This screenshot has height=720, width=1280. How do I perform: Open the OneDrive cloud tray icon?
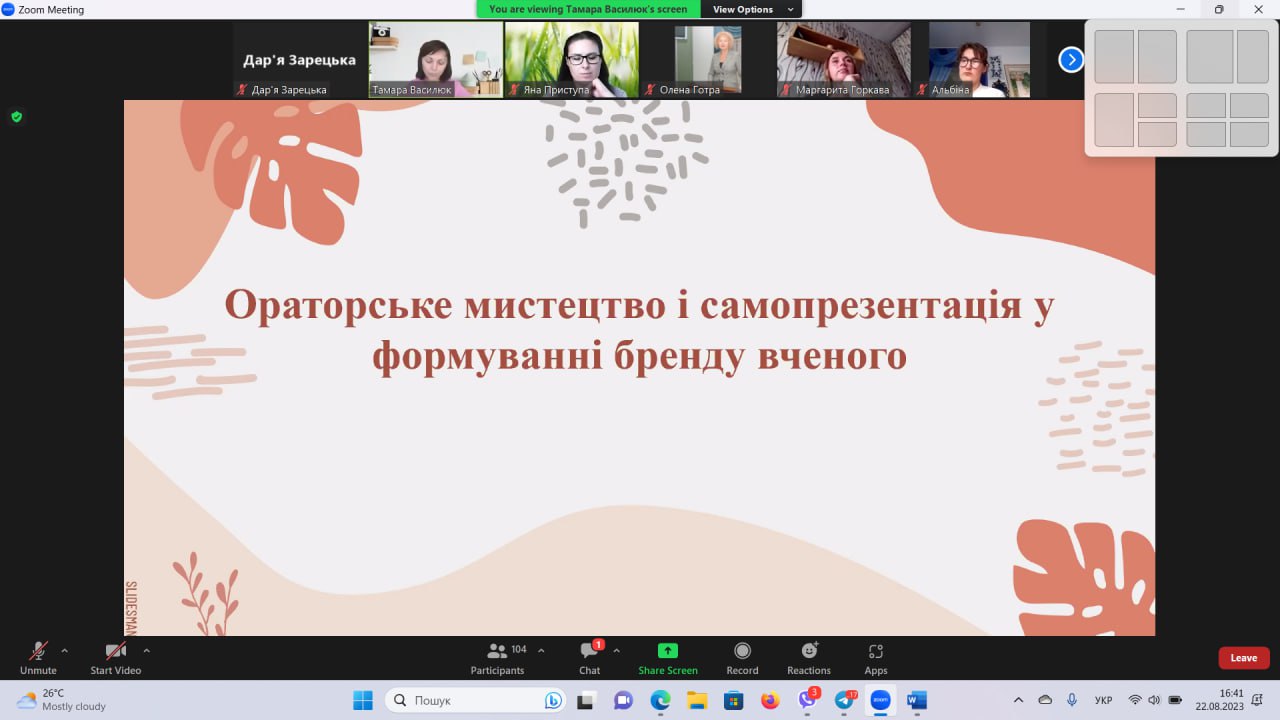coord(1045,700)
